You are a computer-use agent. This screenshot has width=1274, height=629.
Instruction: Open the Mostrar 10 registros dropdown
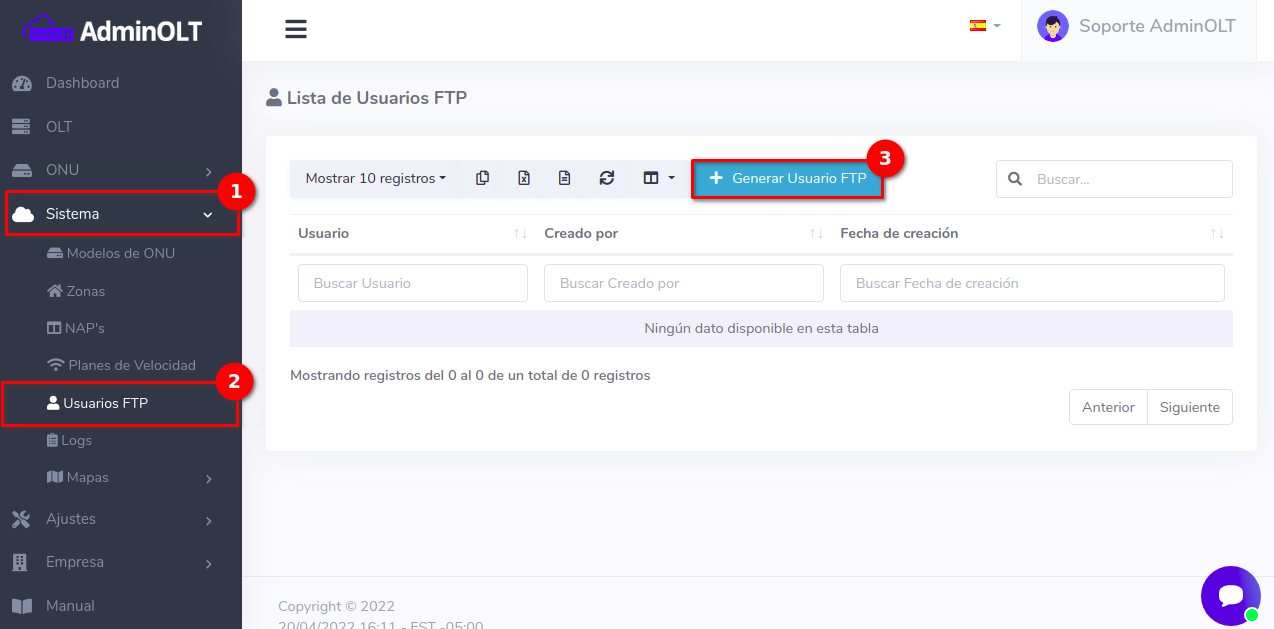point(375,178)
